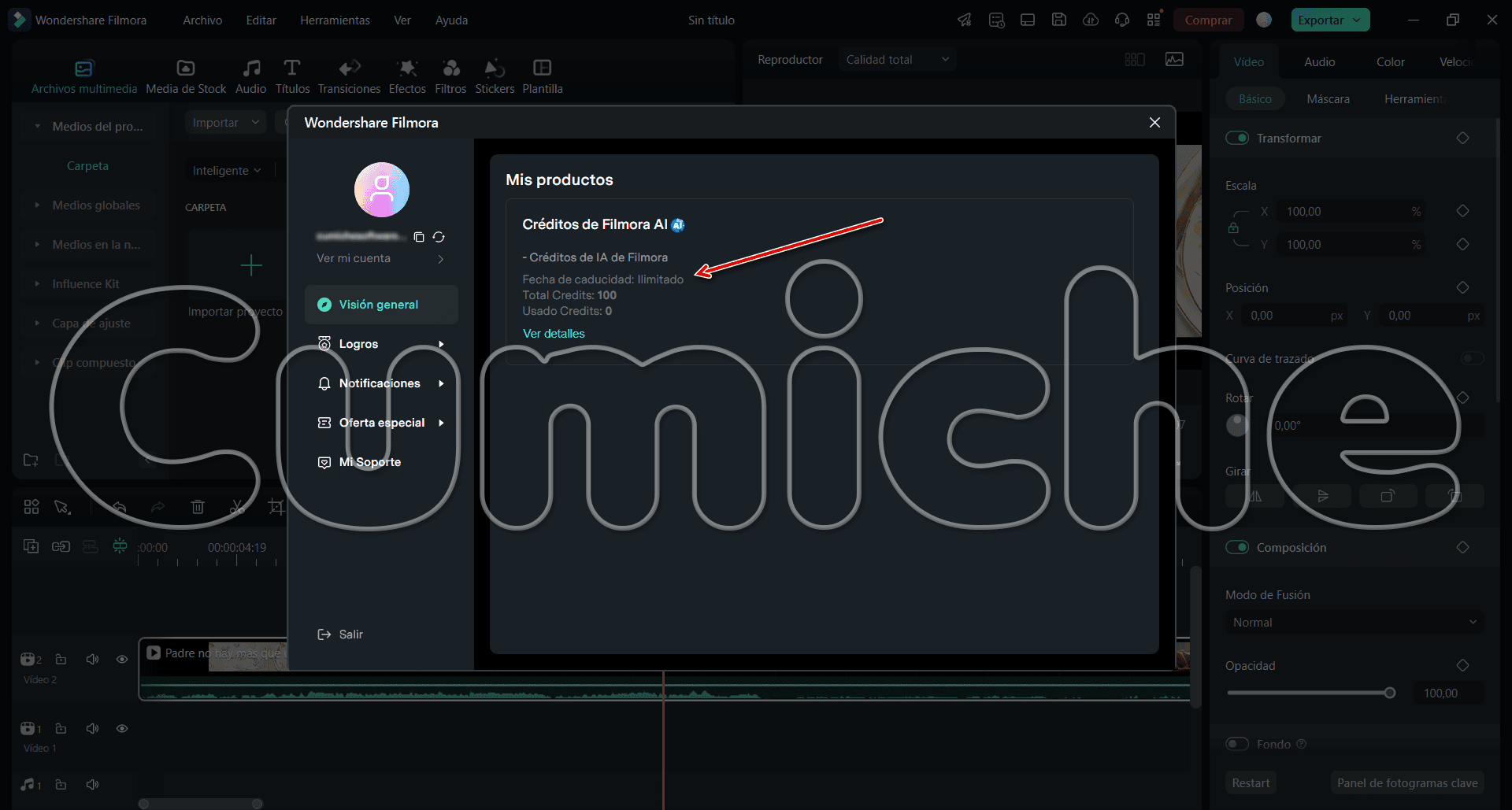Open the support headset icon
This screenshot has height=810, width=1512.
pos(1122,20)
